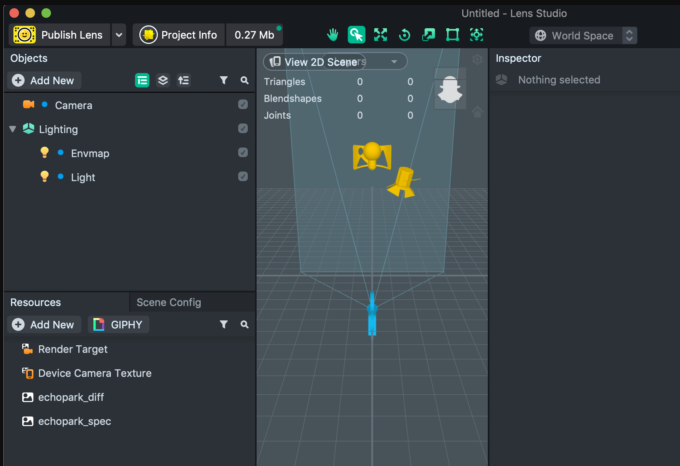
Task: Click the Snapchat ghost icon in viewport
Action: tap(450, 90)
